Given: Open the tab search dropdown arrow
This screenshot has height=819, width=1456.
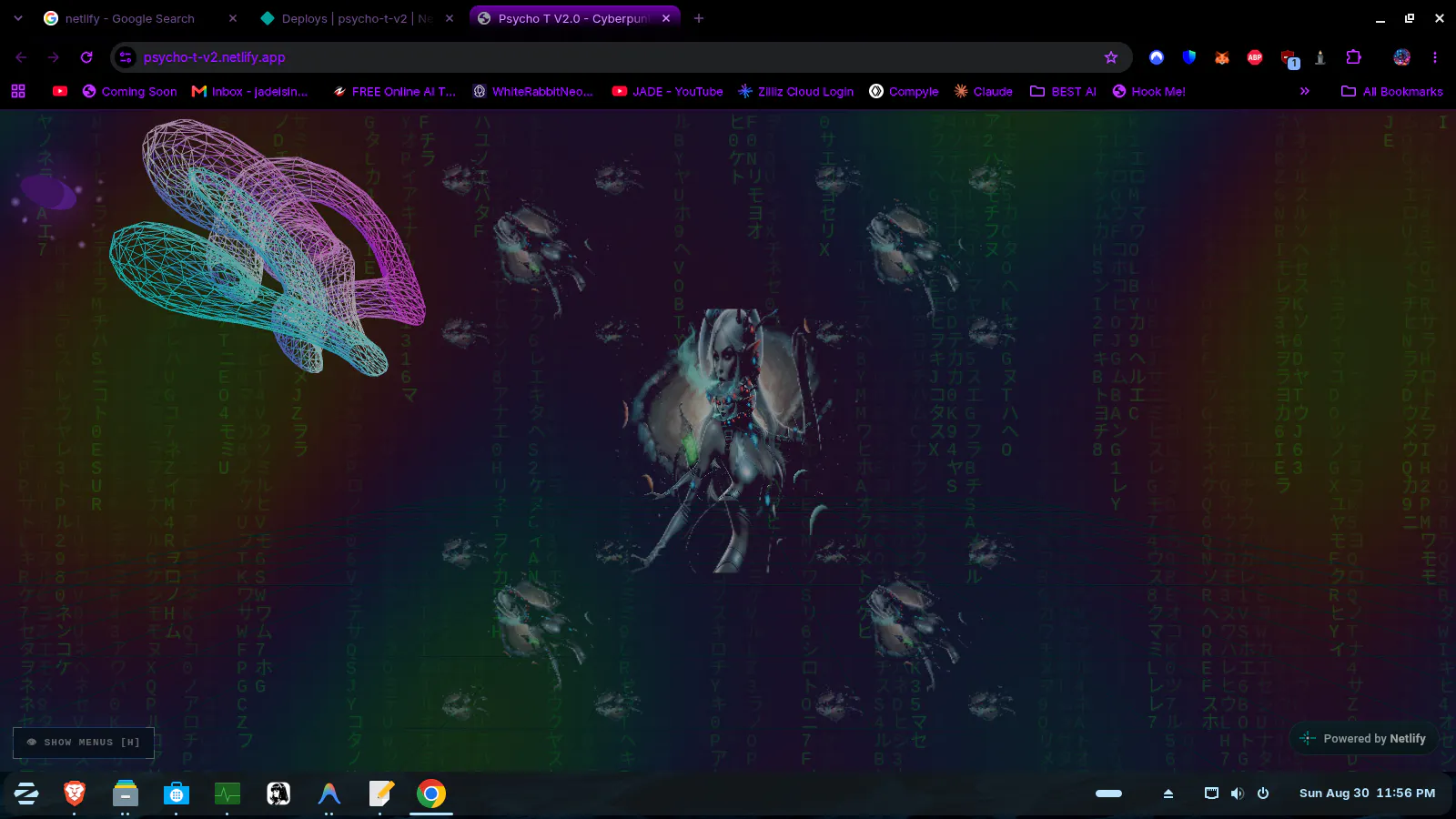Looking at the screenshot, I should pyautogui.click(x=18, y=18).
